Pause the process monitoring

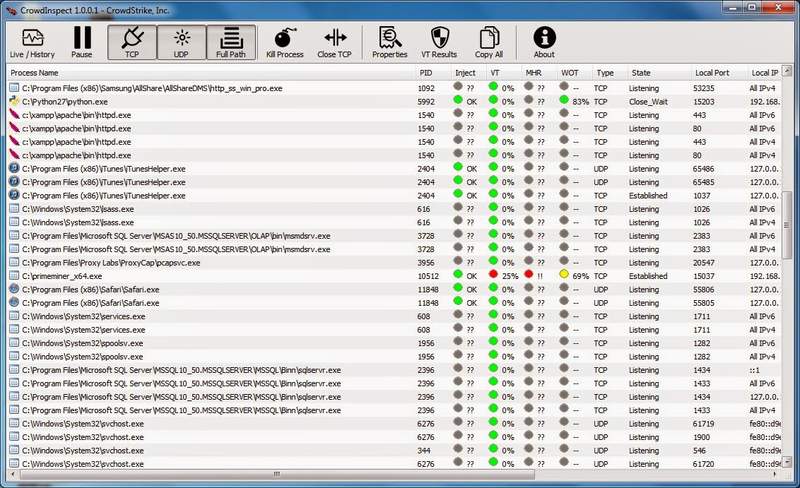click(82, 43)
